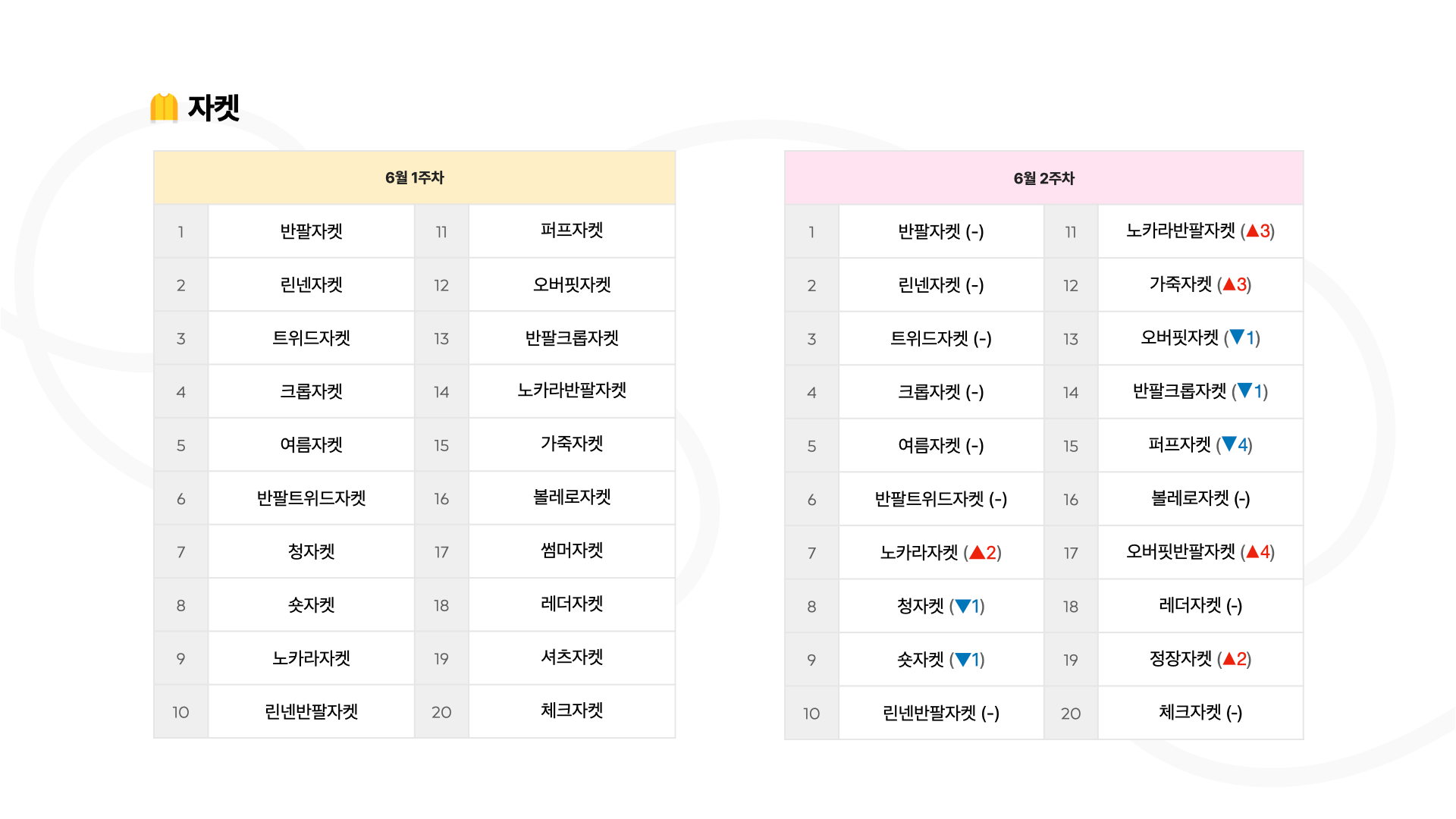1456x819 pixels.
Task: Click the red up arrow next to 노카라반팔자켓
Action: (x=1252, y=231)
